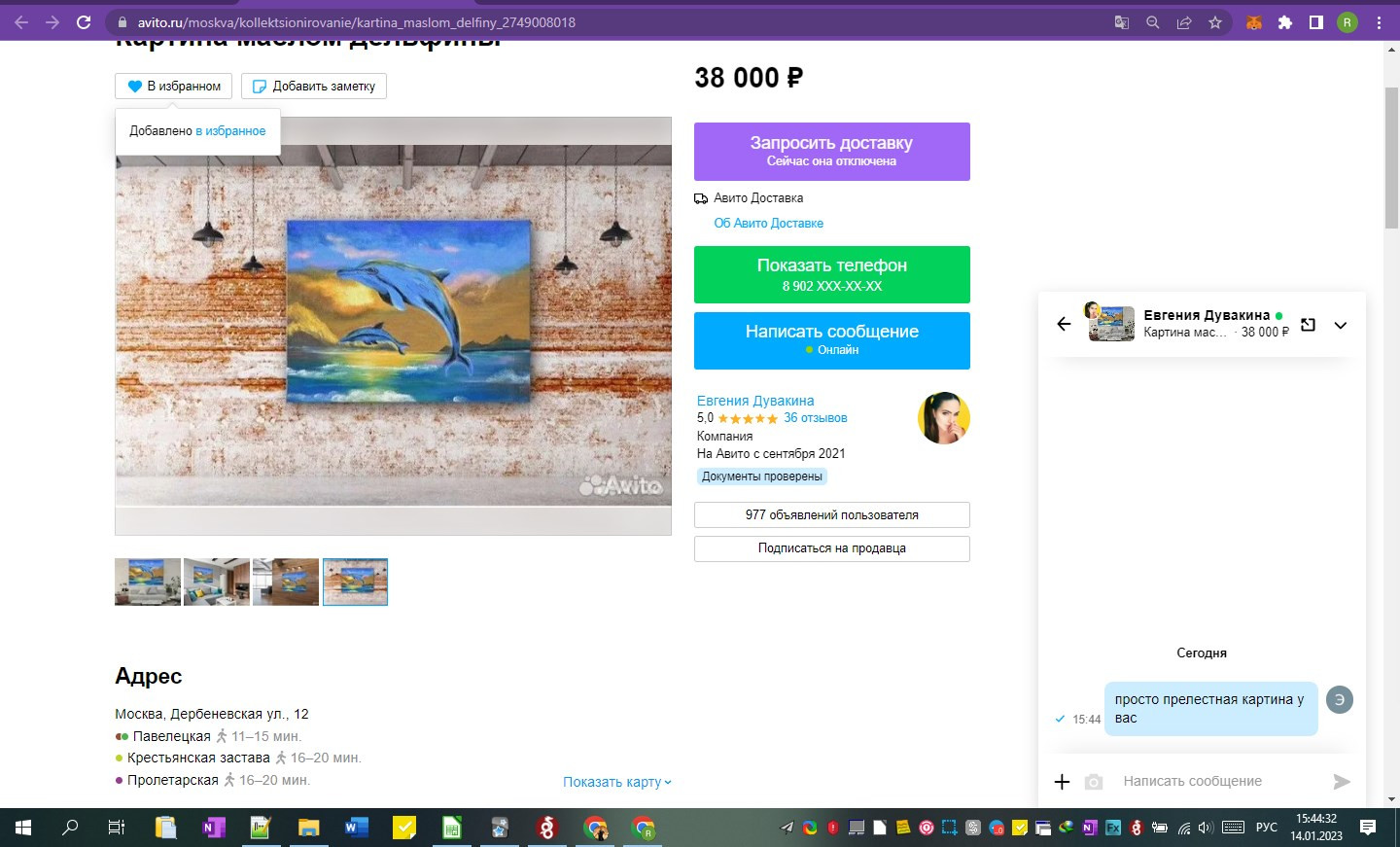Open Task View in taskbar
This screenshot has height=847, width=1400.
point(117,828)
